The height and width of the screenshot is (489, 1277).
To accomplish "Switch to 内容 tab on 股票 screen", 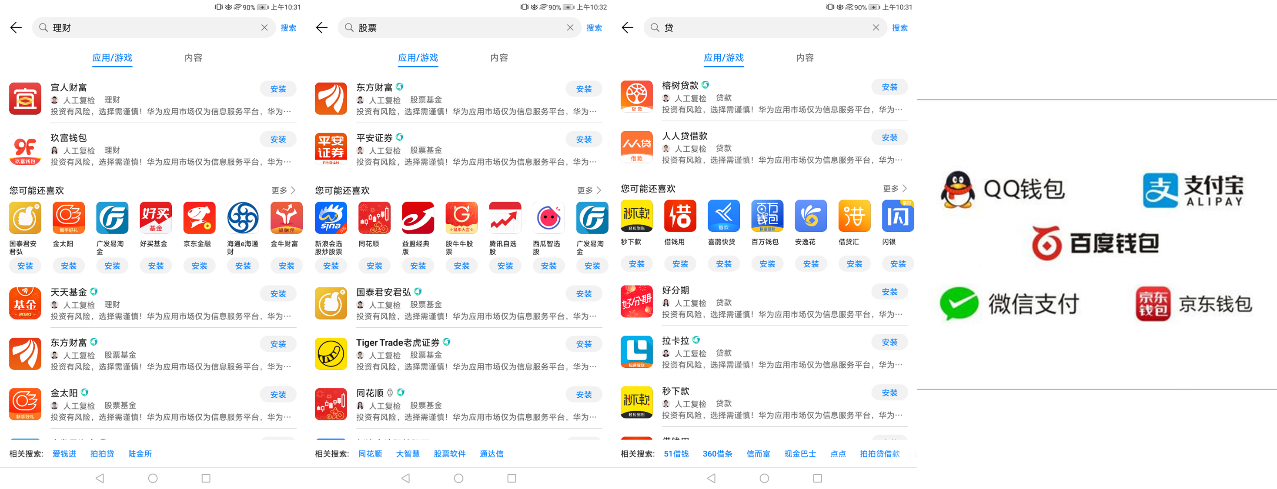I will tap(499, 58).
